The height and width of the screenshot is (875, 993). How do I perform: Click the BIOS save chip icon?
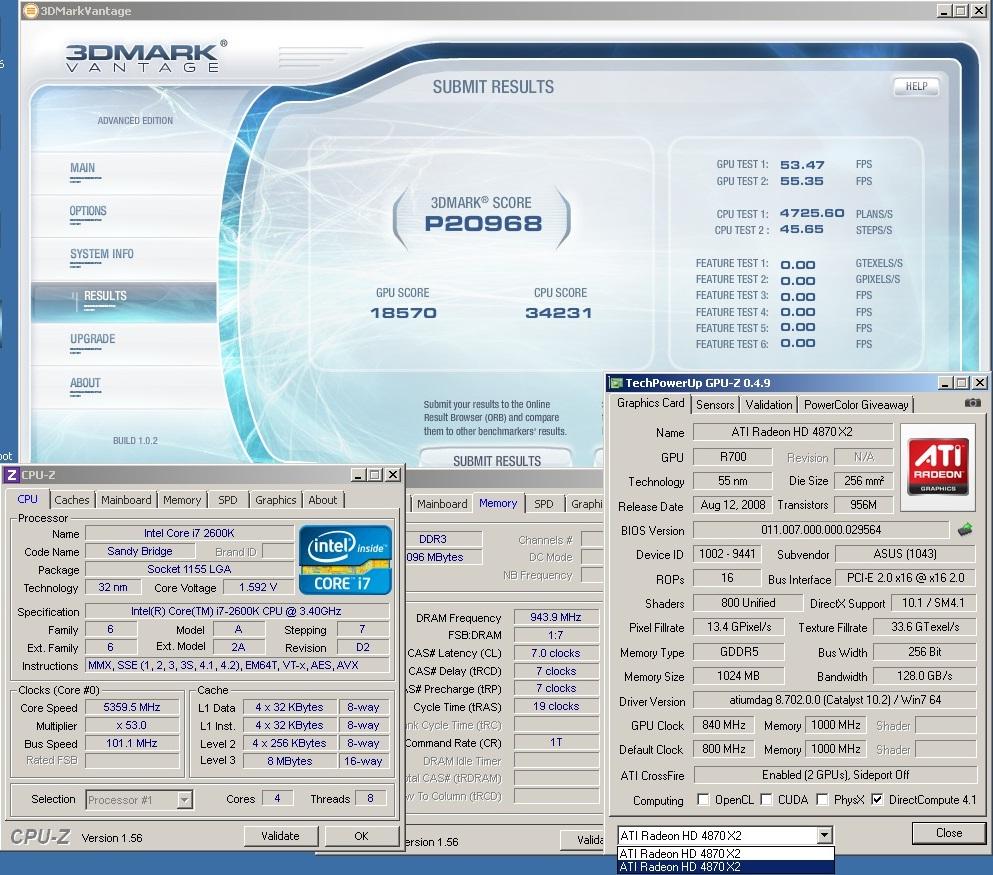pos(965,529)
